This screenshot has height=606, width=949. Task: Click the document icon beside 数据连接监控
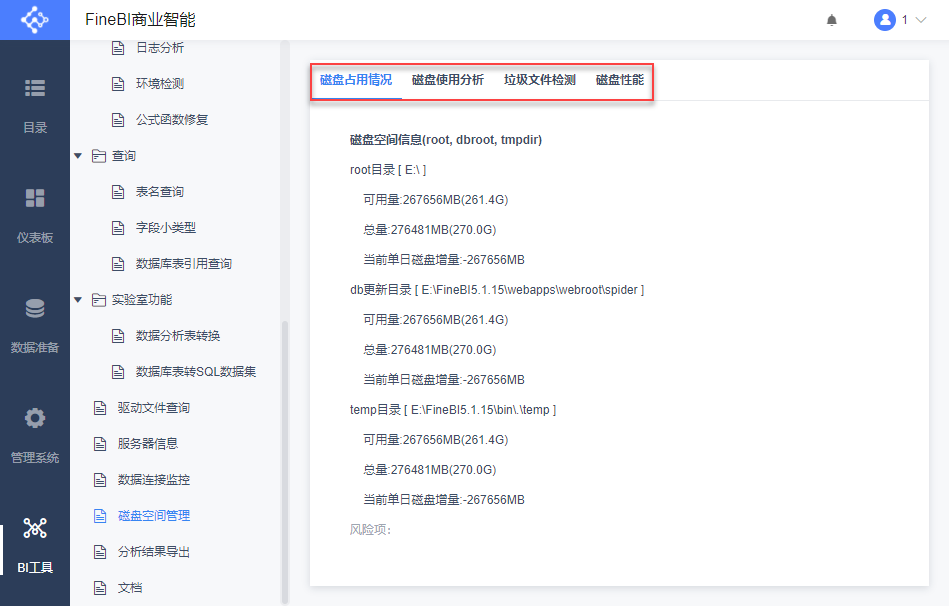click(x=100, y=480)
